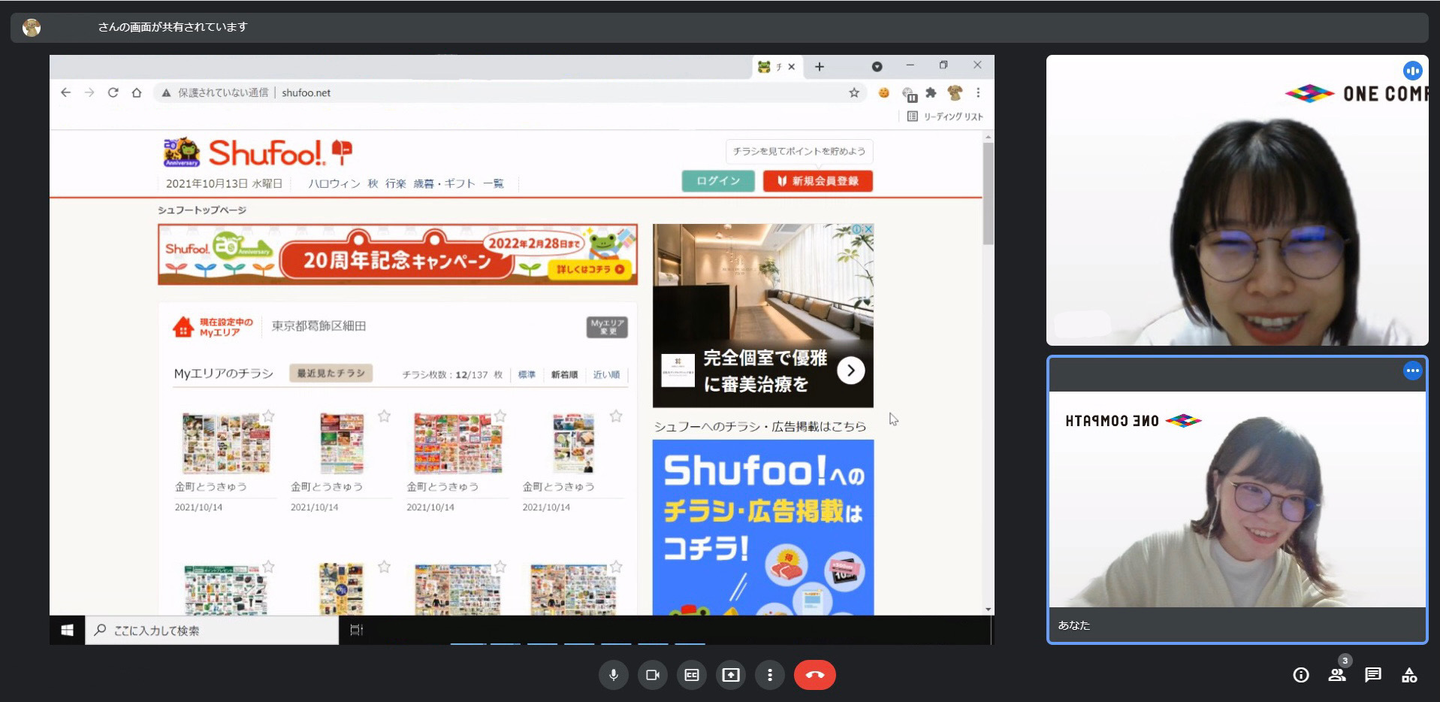This screenshot has width=1440, height=702.
Task: Open the 歳暮・ギフト link
Action: [x=444, y=184]
